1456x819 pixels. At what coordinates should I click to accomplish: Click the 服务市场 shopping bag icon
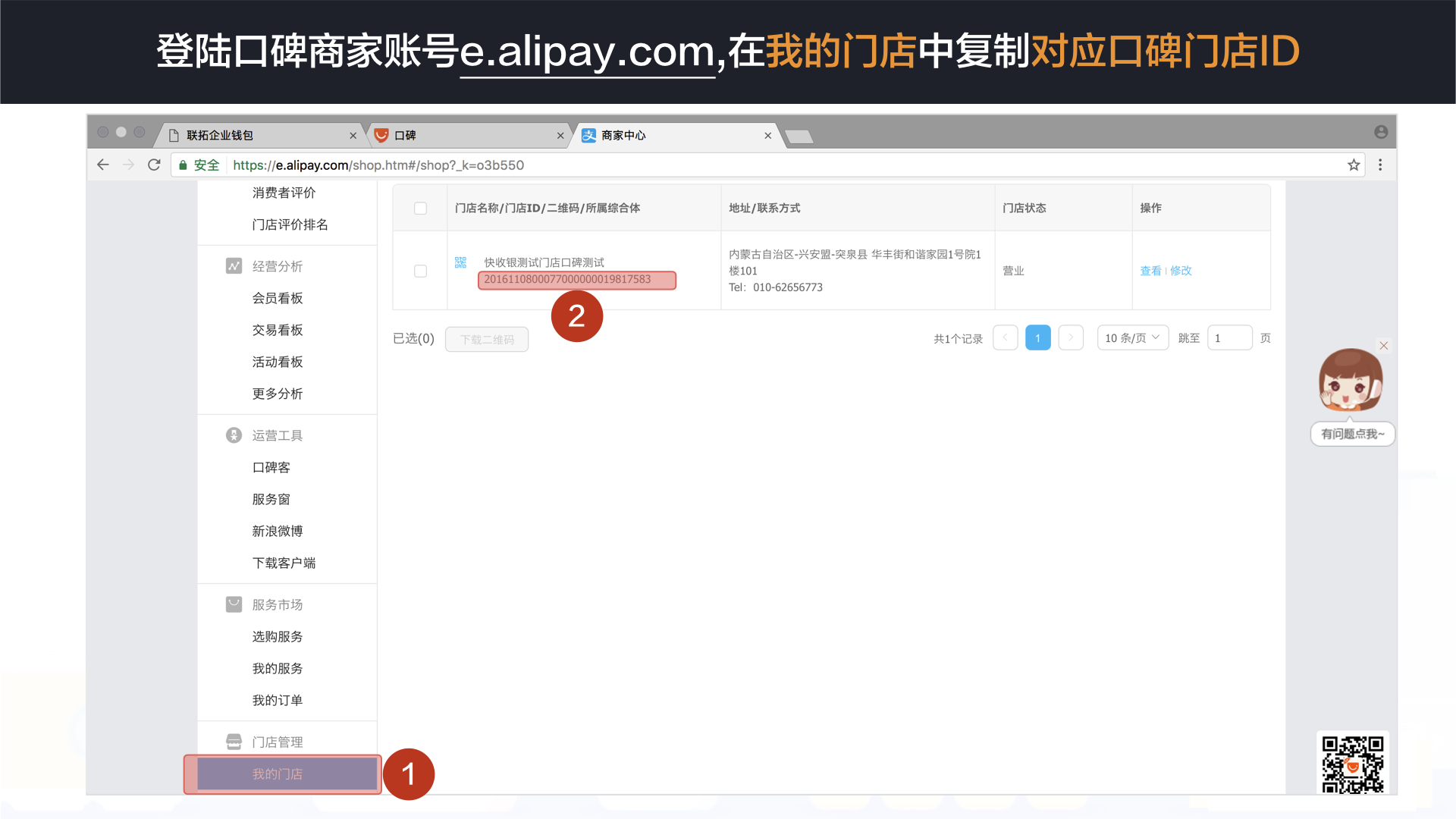(x=234, y=604)
